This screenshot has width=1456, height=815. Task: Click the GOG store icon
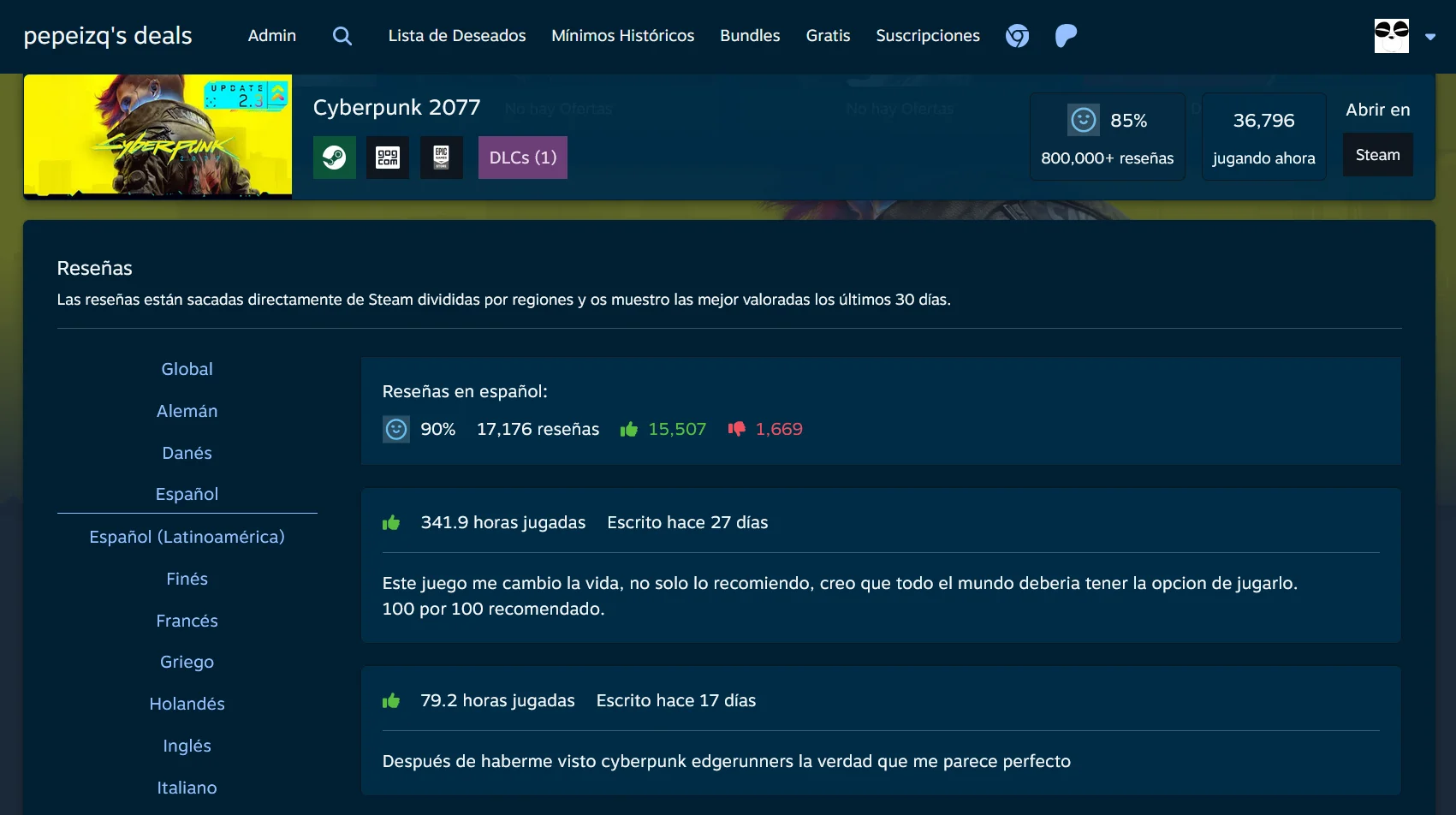click(388, 158)
